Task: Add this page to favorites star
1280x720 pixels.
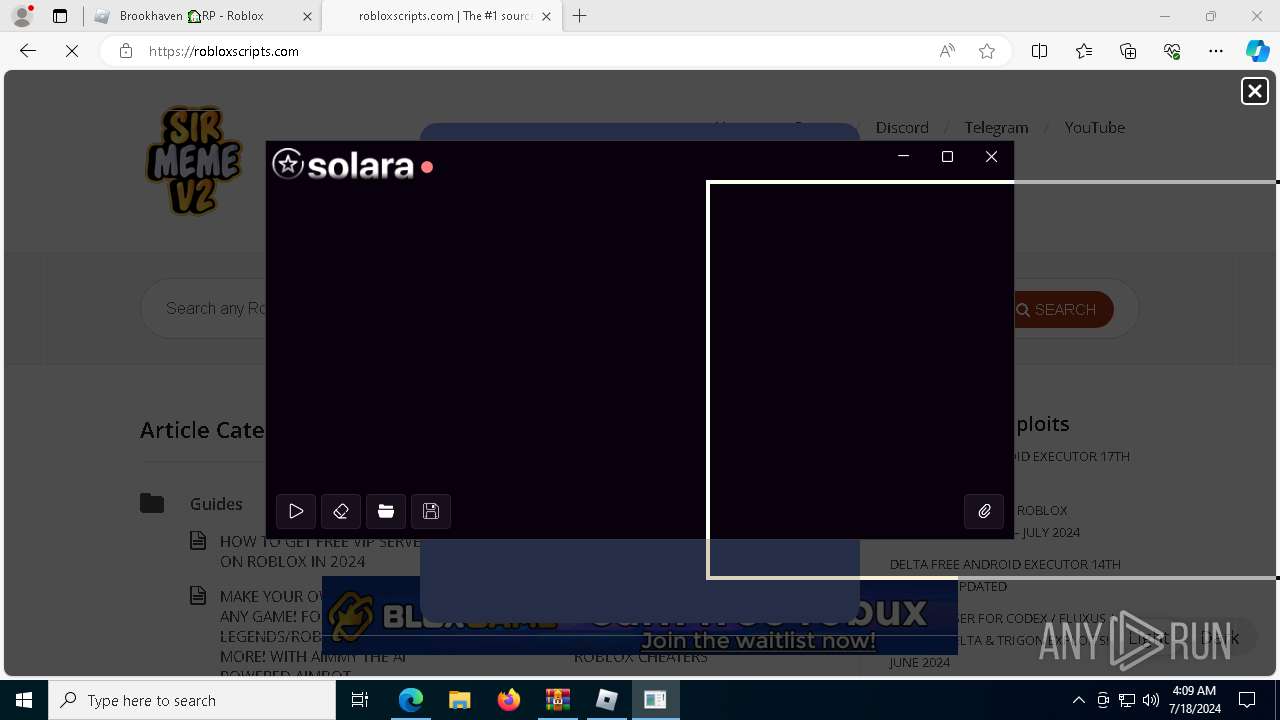Action: pyautogui.click(x=987, y=51)
